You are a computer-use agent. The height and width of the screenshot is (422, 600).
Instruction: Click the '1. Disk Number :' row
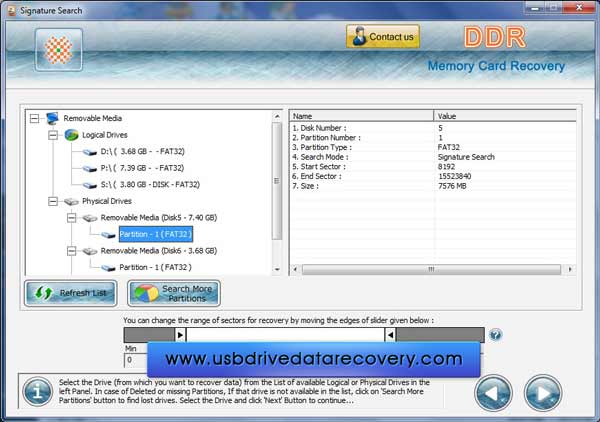pos(433,128)
